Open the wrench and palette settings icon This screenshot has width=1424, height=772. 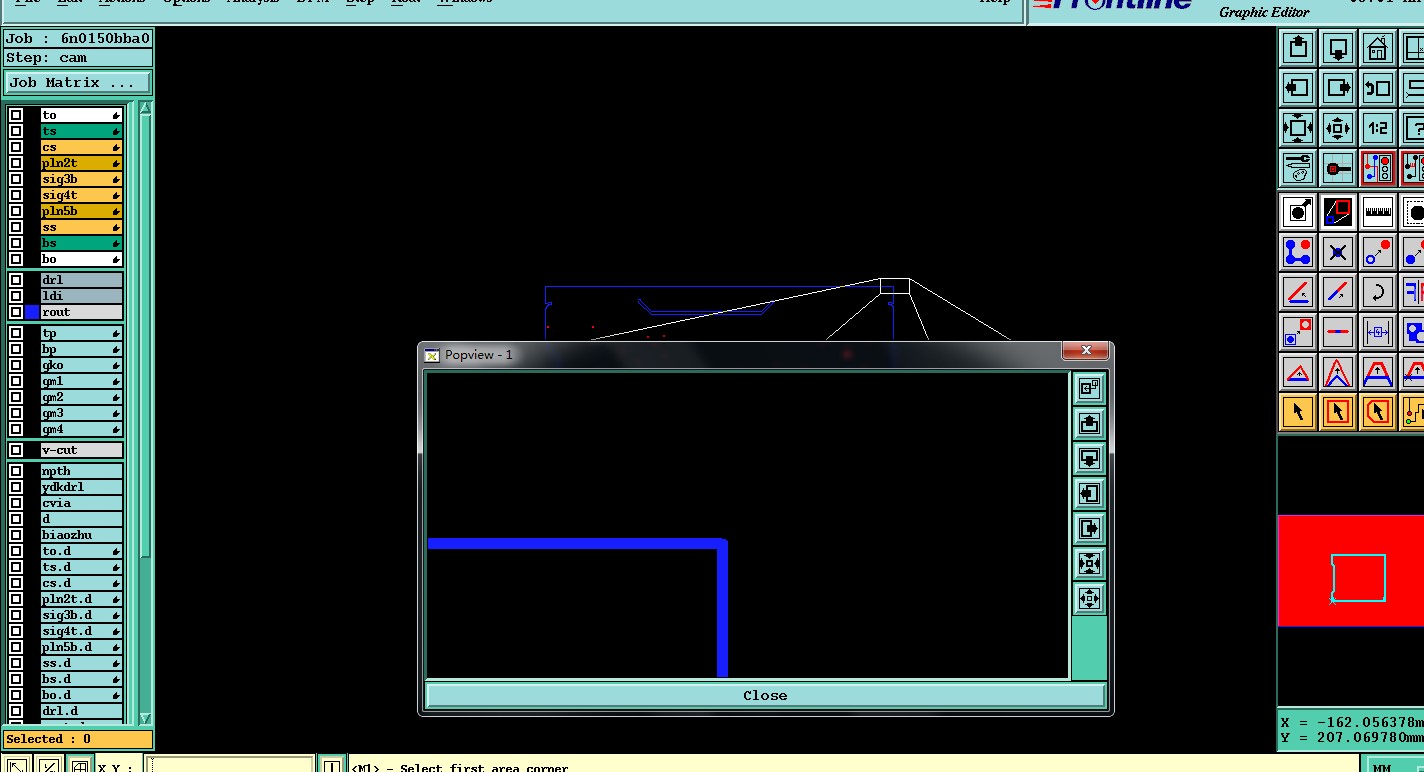[1298, 168]
